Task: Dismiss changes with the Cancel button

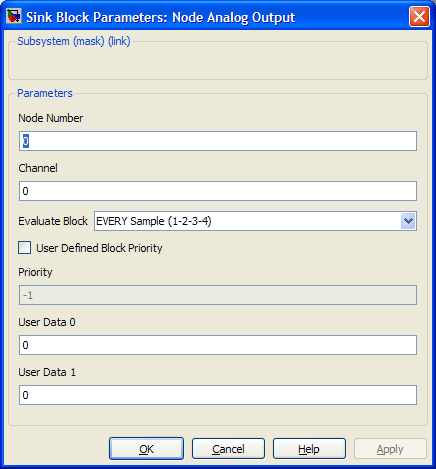Action: 228,449
